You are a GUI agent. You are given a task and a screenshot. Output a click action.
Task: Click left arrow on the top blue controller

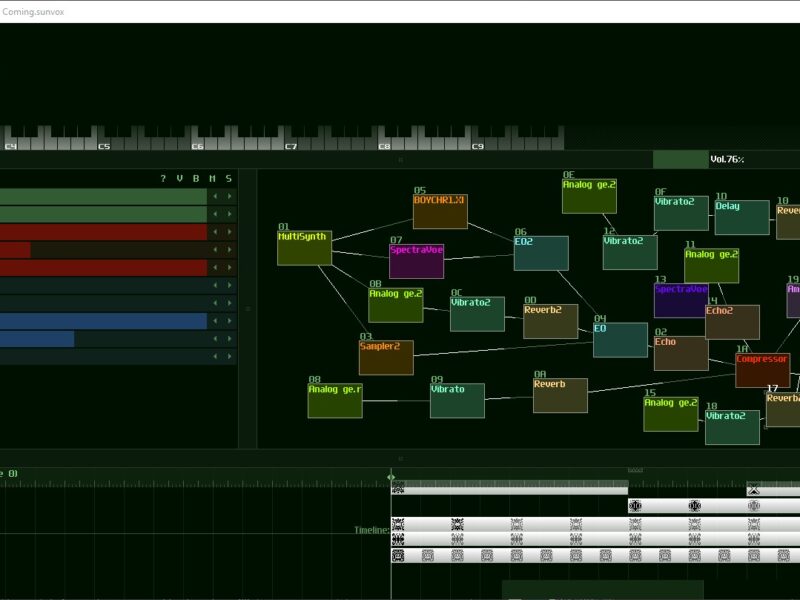pyautogui.click(x=214, y=321)
